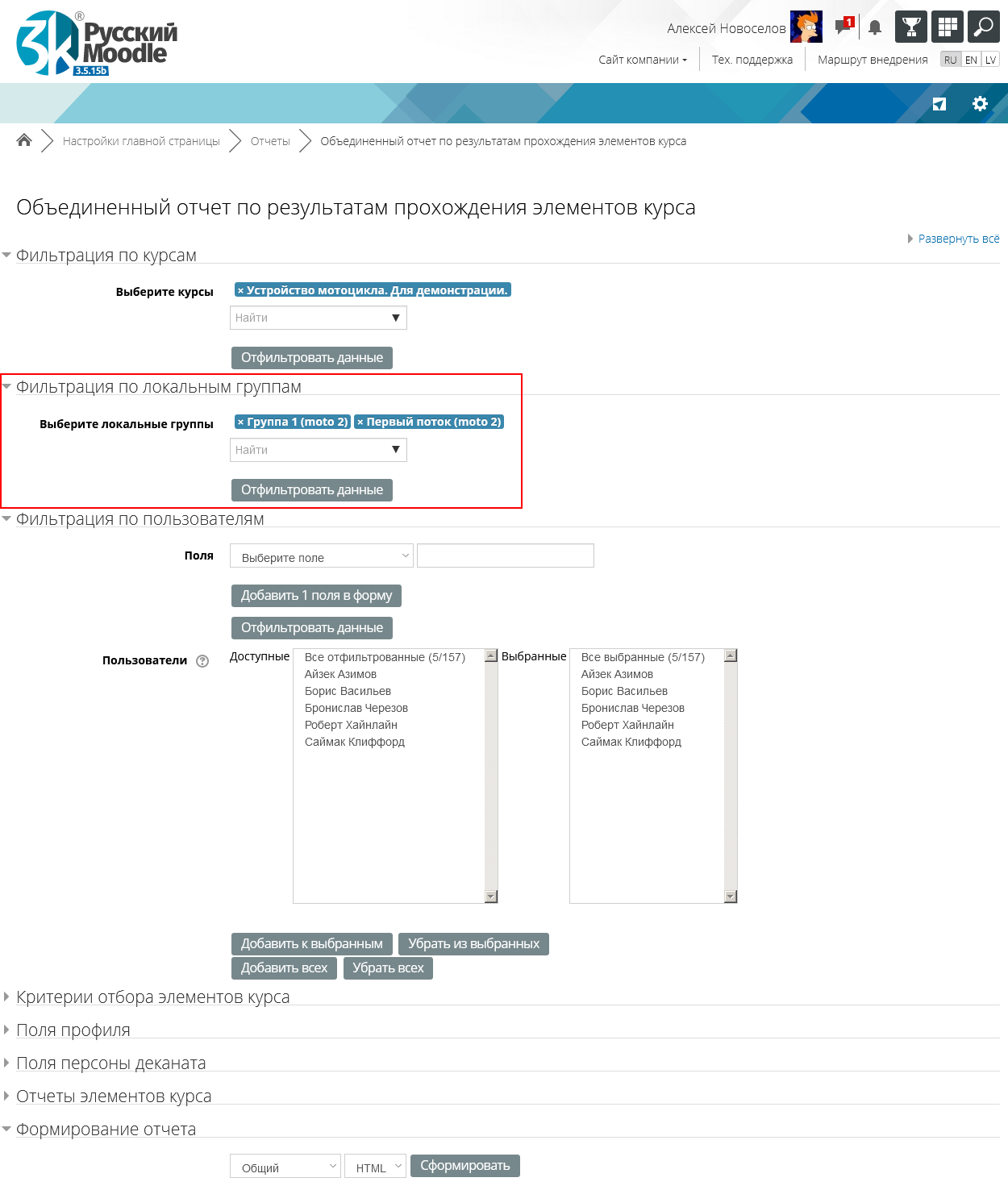
Task: Click the 'Сформировать' button
Action: 464,1166
